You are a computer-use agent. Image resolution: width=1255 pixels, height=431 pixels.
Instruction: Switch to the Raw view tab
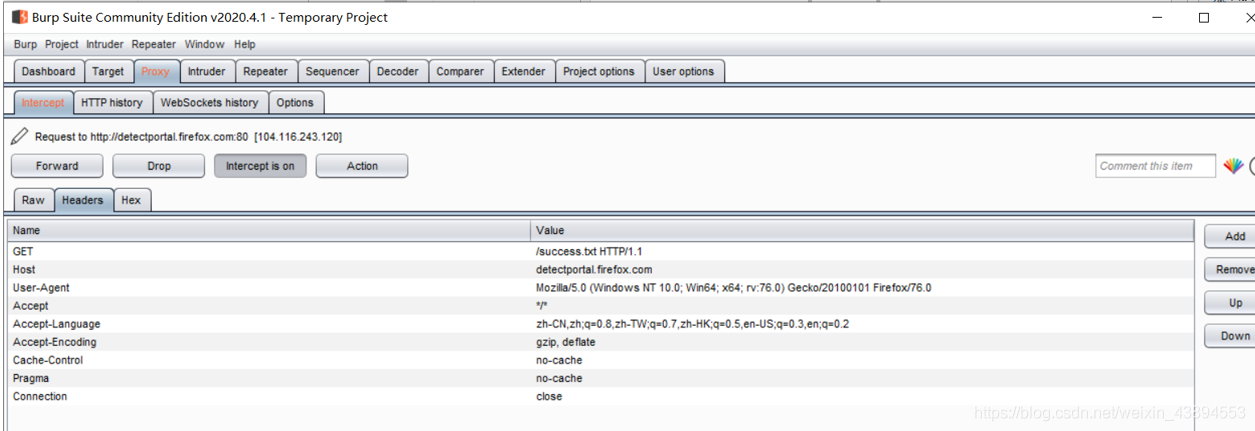33,200
